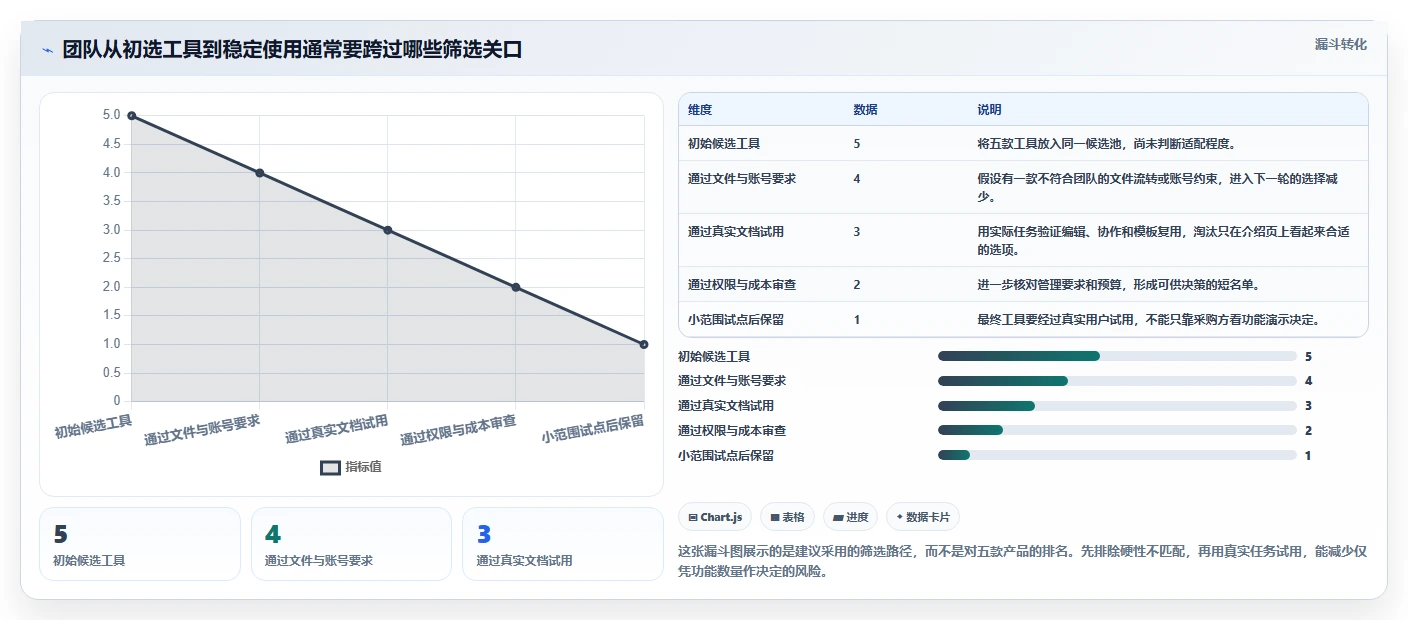
Task: Click the 说明 column header in the table
Action: [x=989, y=110]
